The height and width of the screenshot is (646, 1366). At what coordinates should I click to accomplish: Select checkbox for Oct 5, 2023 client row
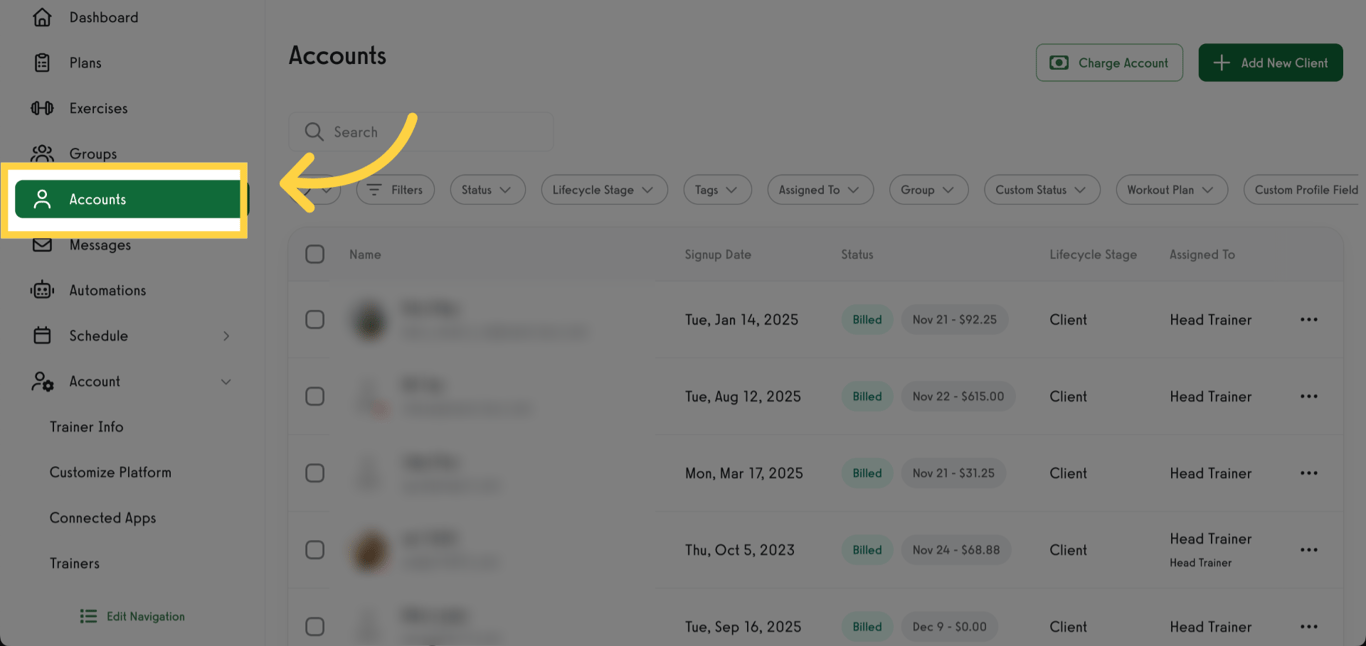tap(315, 550)
